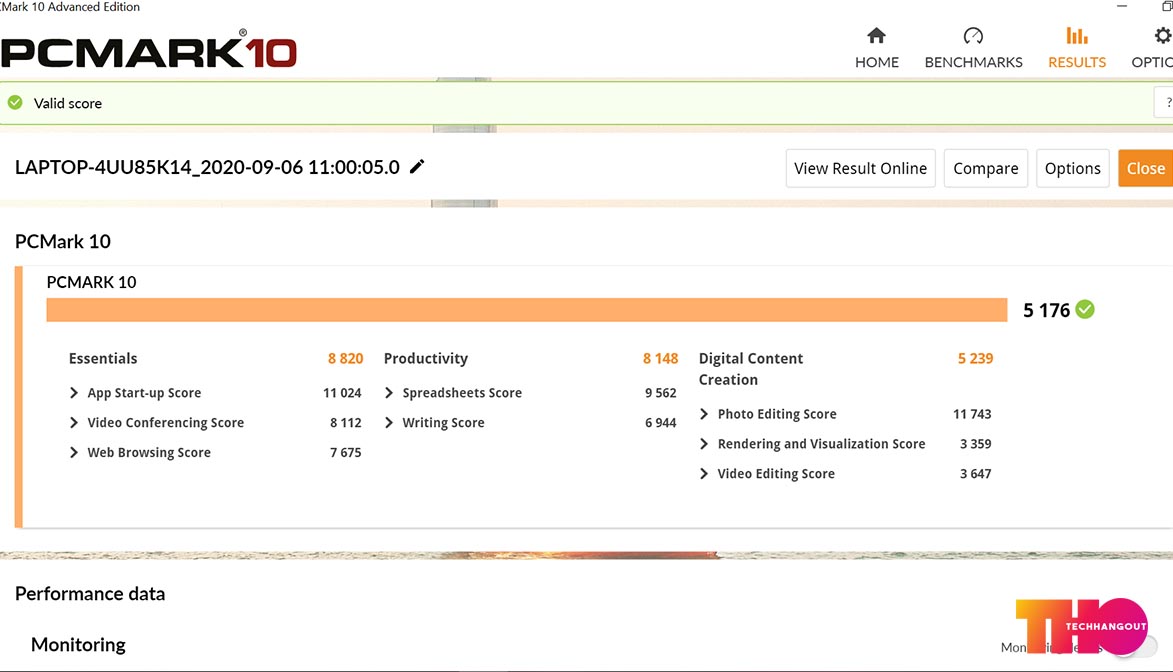Expand the Web Browsing Score row
This screenshot has height=672, width=1173.
coord(73,453)
